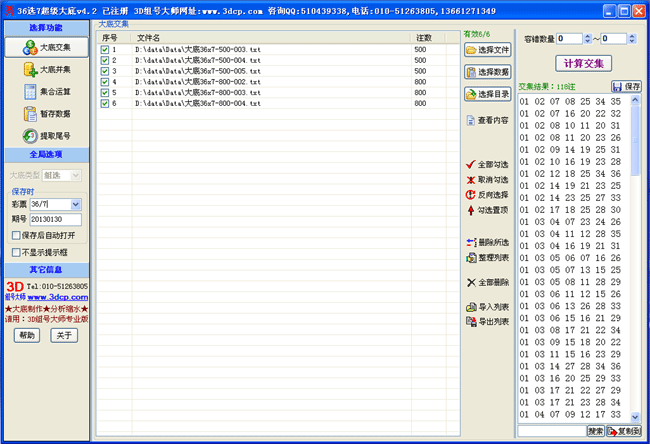This screenshot has height=444, width=650.
Task: Click 选择文件 to choose files
Action: [488, 50]
